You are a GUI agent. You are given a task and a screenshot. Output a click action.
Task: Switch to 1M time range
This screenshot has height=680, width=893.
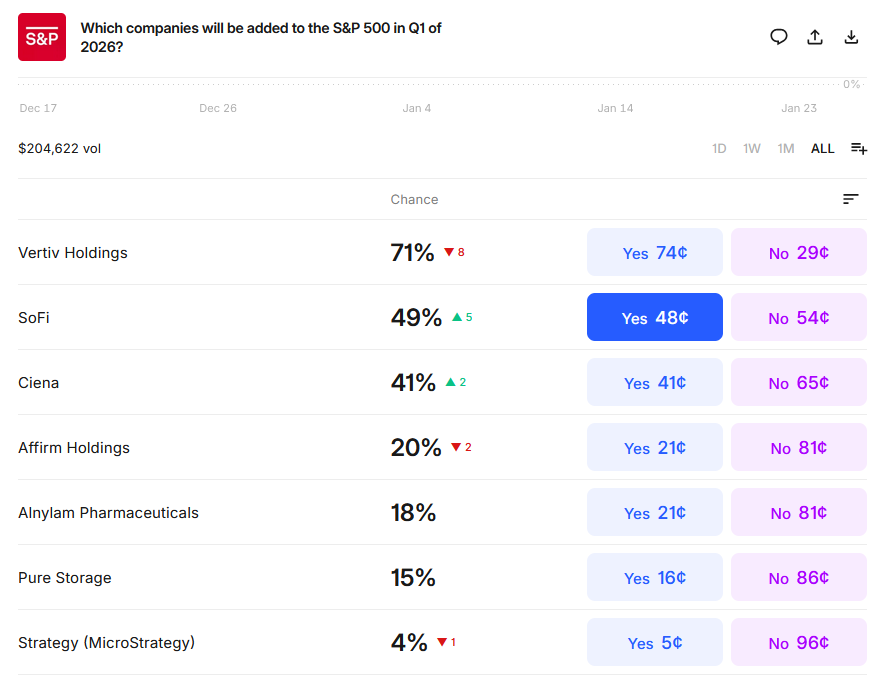point(786,149)
